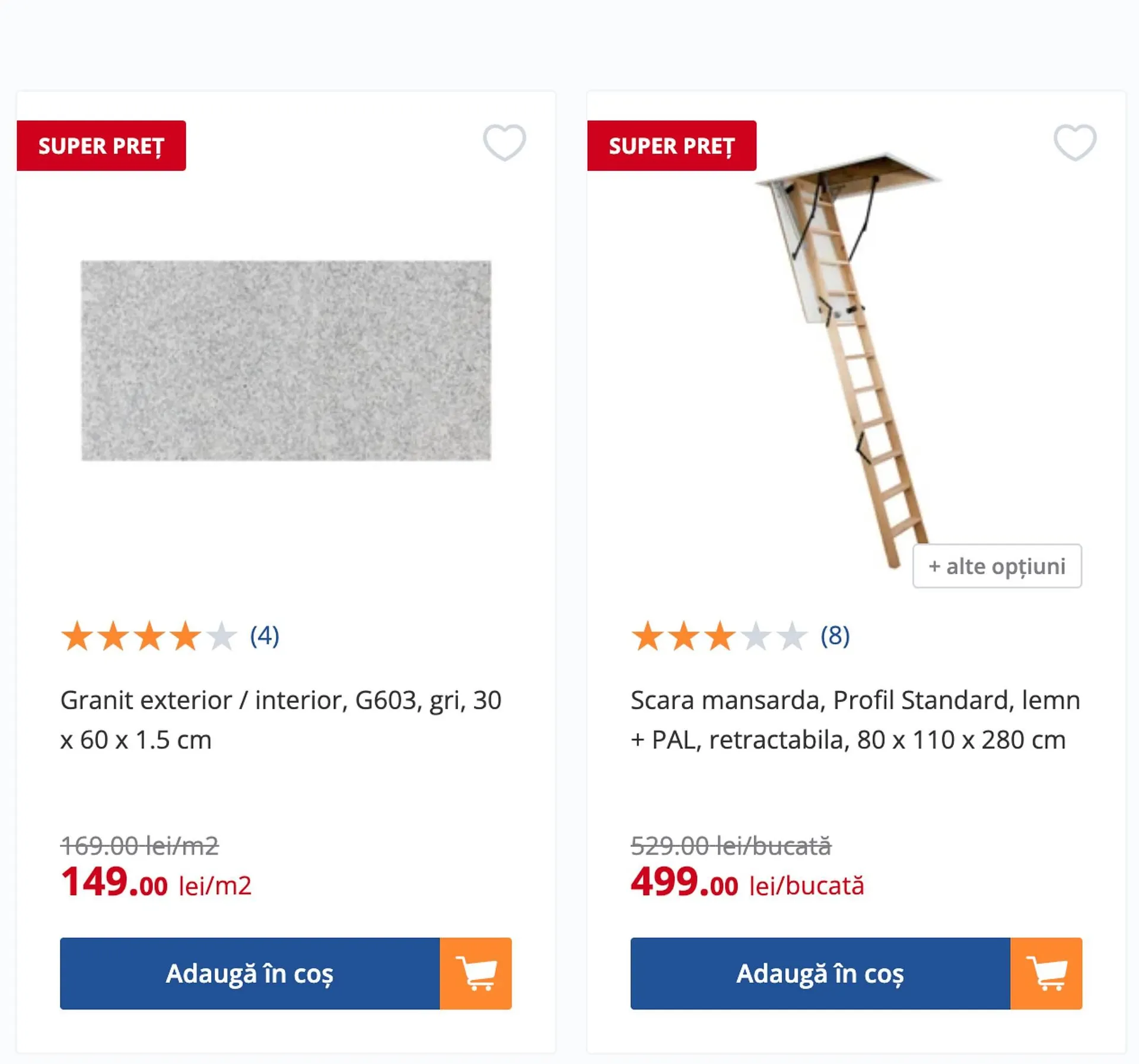Click the crossed-out 529.00 lei old price
The height and width of the screenshot is (1064, 1139).
730,846
